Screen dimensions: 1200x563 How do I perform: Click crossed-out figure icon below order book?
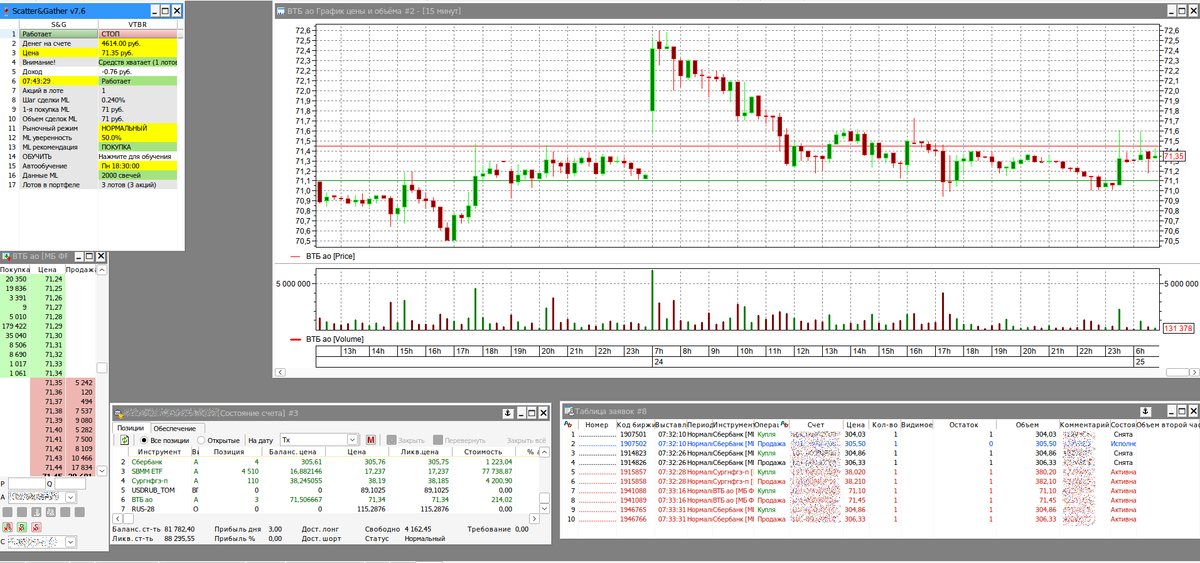tap(37, 527)
